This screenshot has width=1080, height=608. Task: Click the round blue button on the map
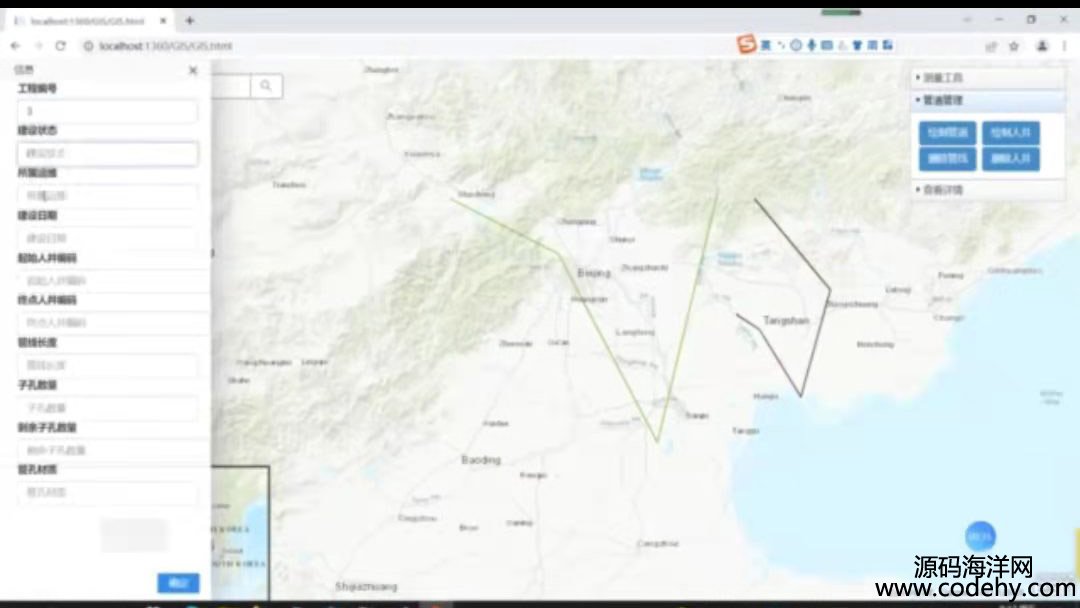[980, 536]
